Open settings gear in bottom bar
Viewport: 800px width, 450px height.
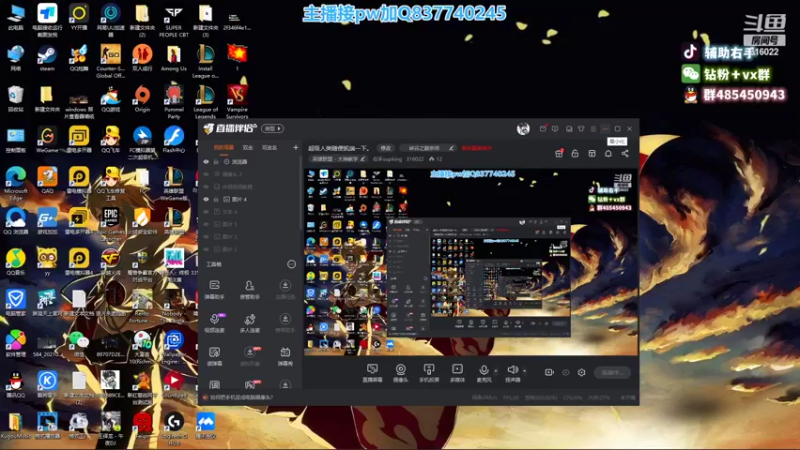(x=582, y=372)
